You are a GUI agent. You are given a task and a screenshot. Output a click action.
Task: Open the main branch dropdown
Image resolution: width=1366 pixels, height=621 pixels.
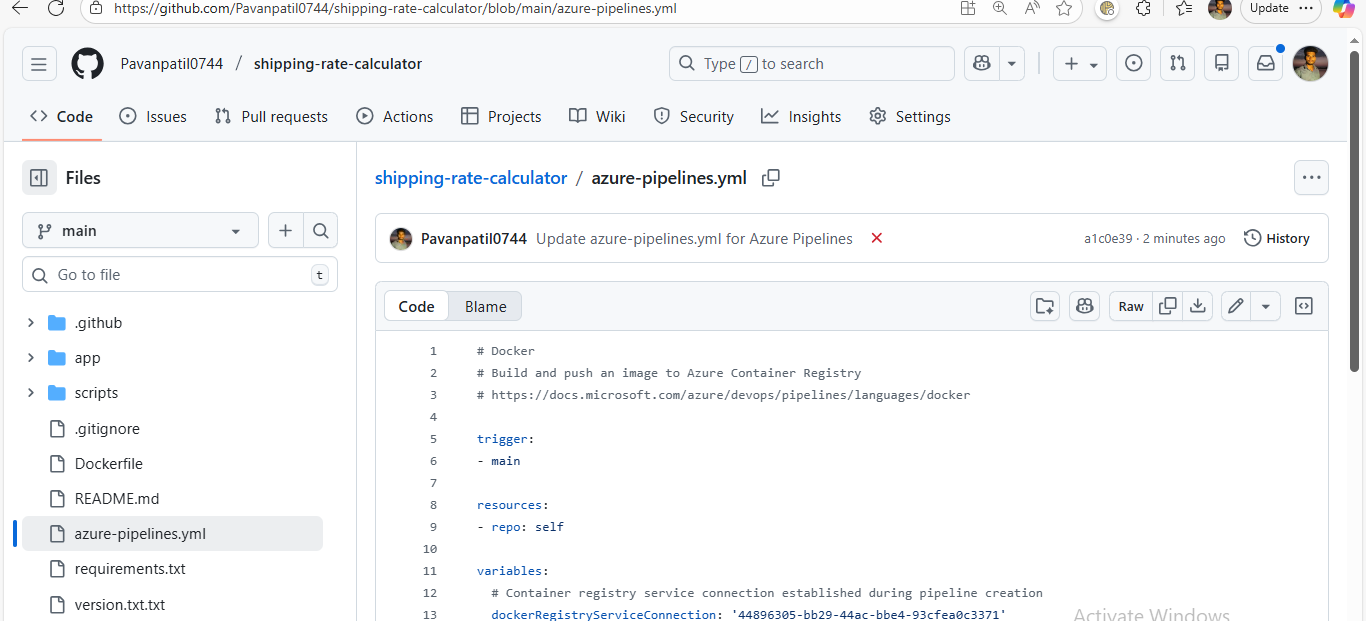click(140, 231)
